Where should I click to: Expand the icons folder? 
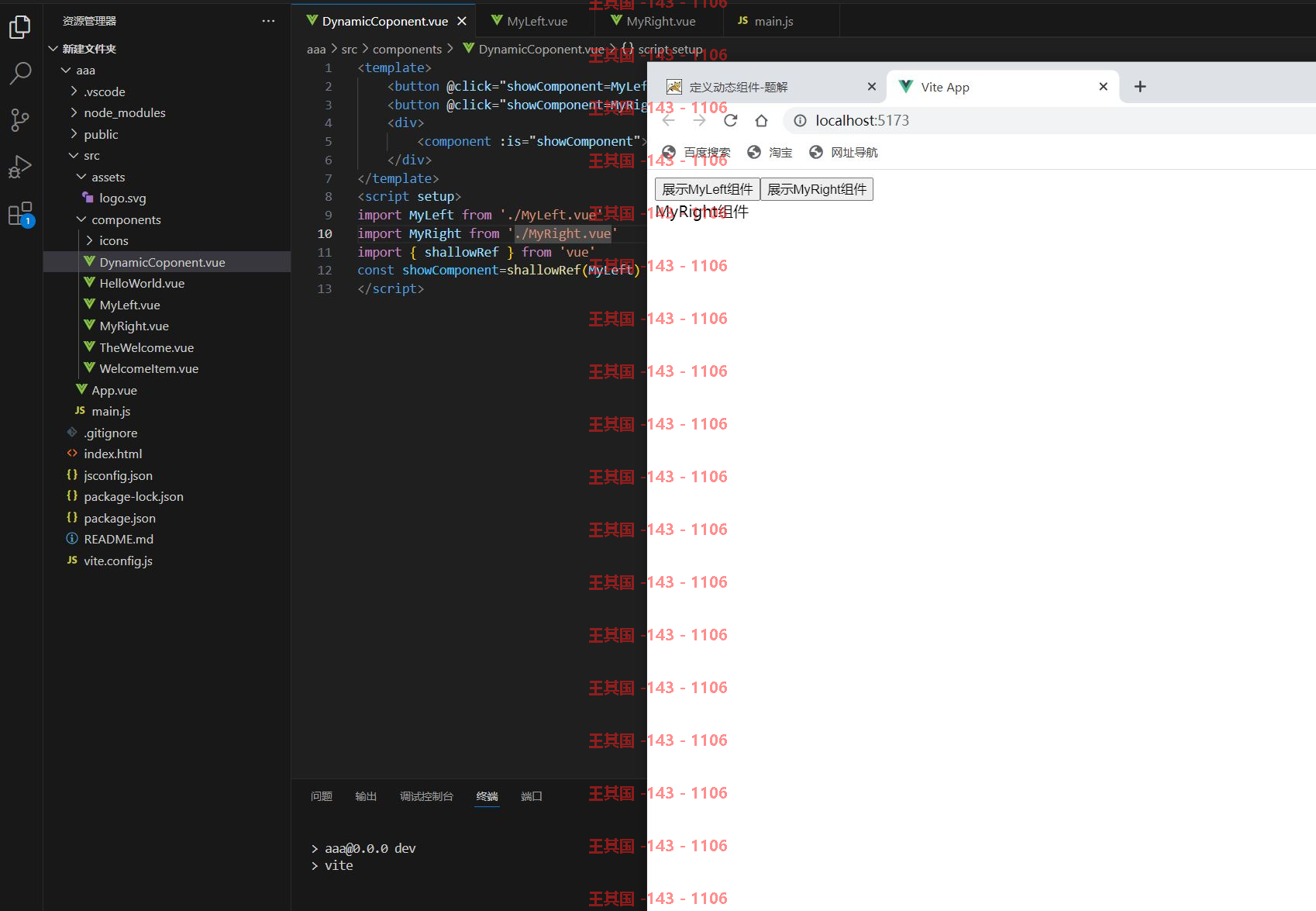tap(167, 240)
